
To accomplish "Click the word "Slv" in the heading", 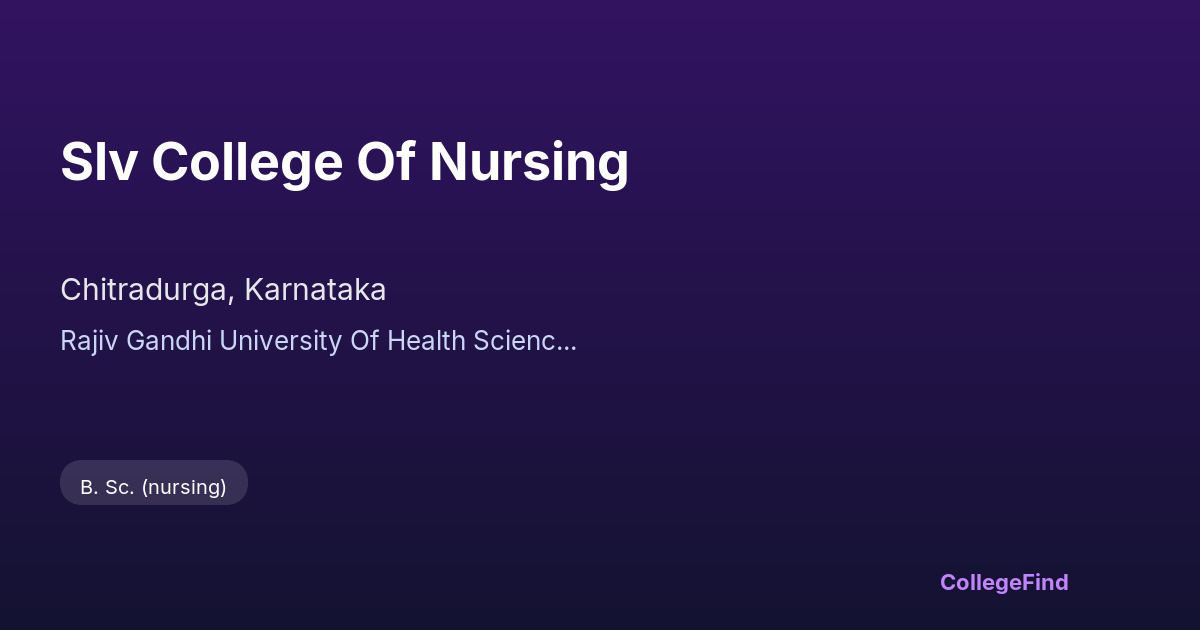I will pyautogui.click(x=97, y=161).
